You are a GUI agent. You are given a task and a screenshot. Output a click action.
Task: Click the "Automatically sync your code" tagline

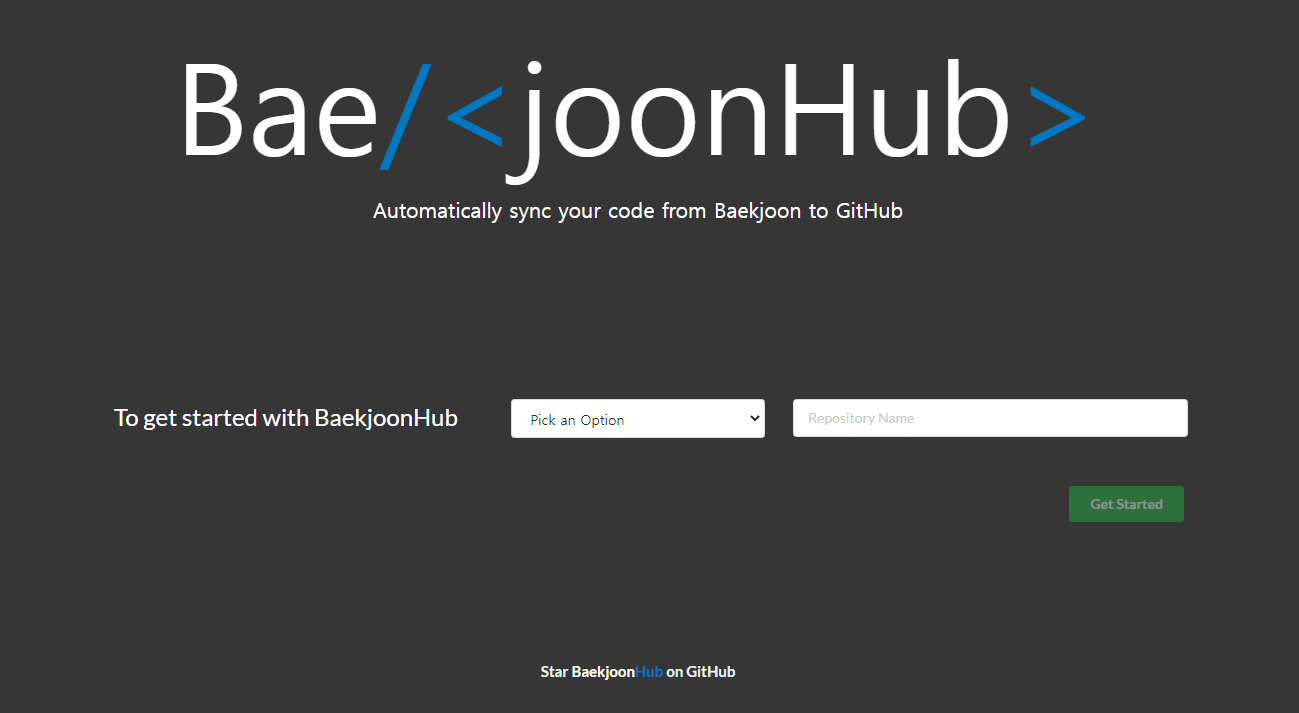tap(638, 211)
